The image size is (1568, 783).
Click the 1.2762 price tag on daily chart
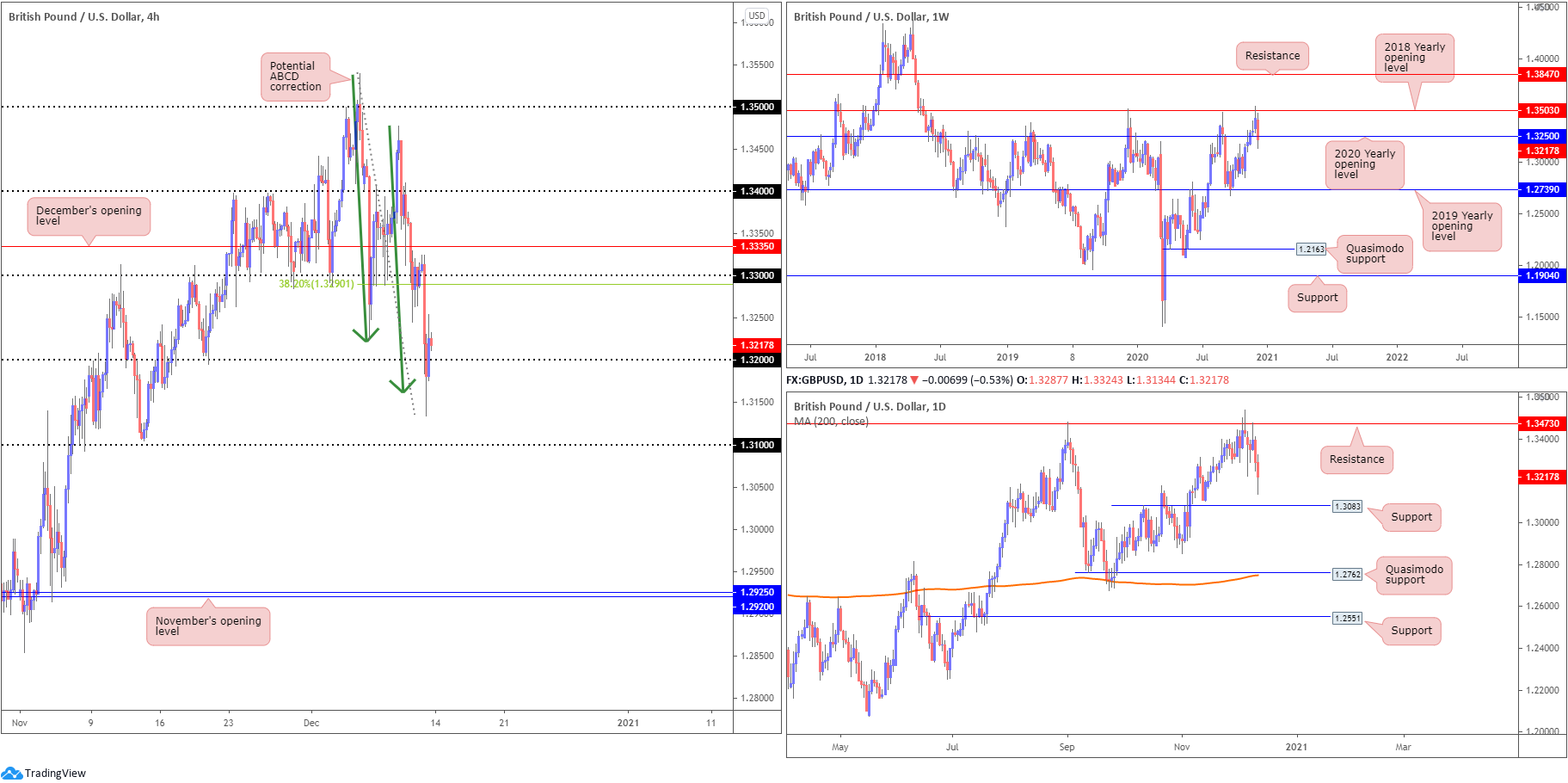pos(1348,574)
